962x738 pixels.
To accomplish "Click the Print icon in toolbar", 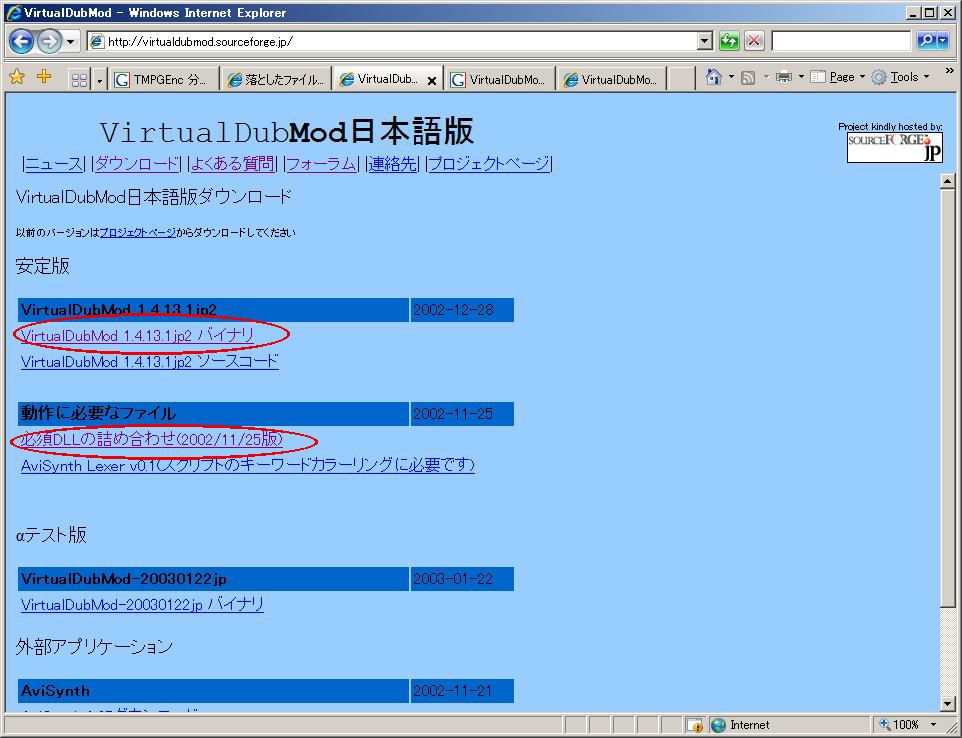I will point(784,77).
